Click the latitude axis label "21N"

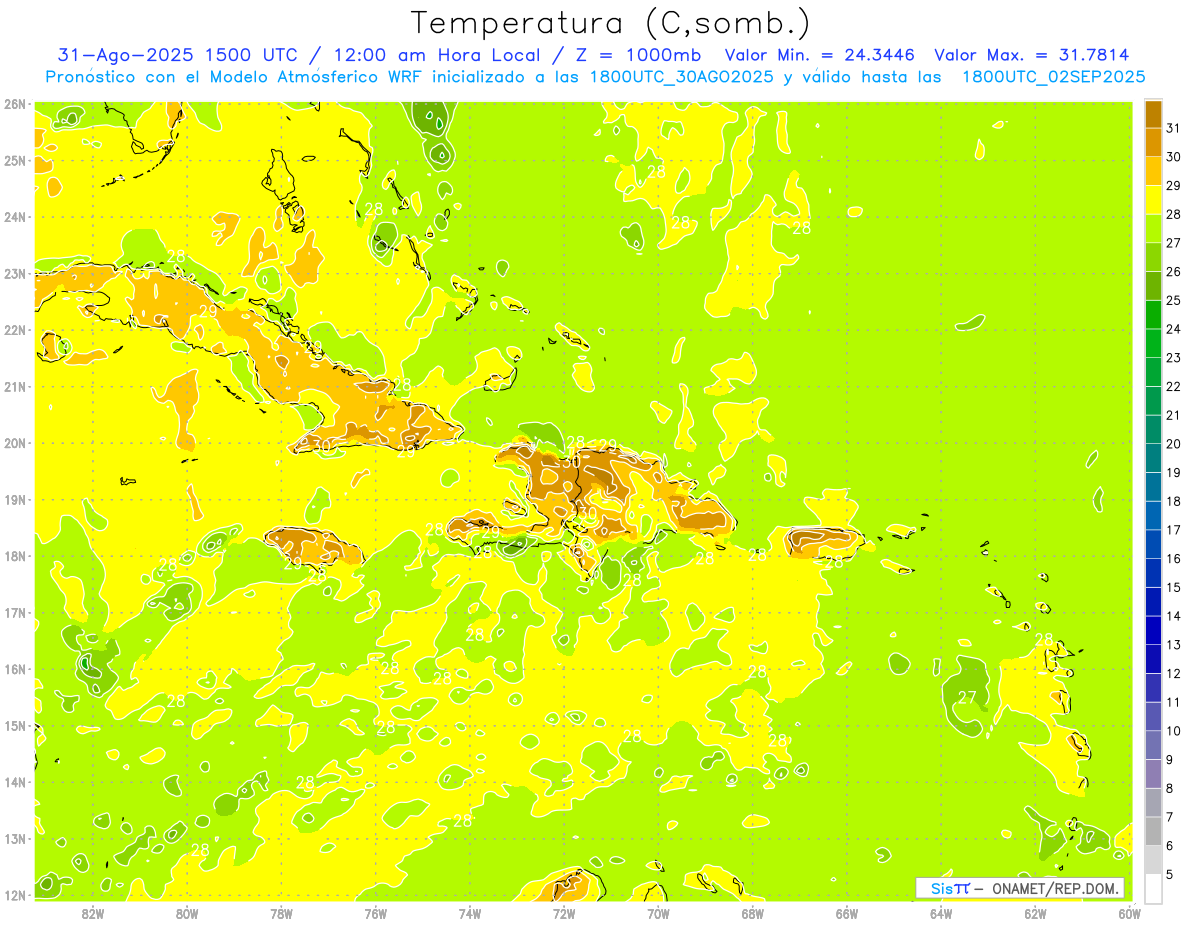(15, 386)
